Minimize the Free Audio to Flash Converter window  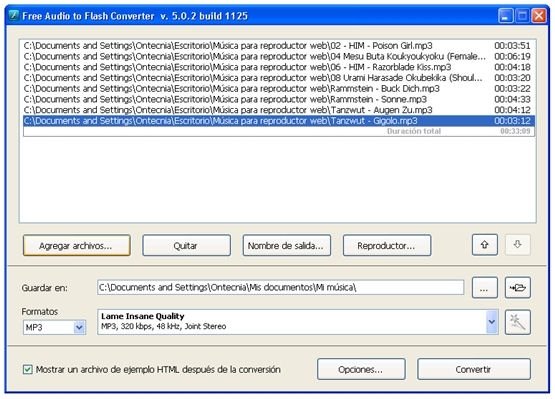point(505,16)
